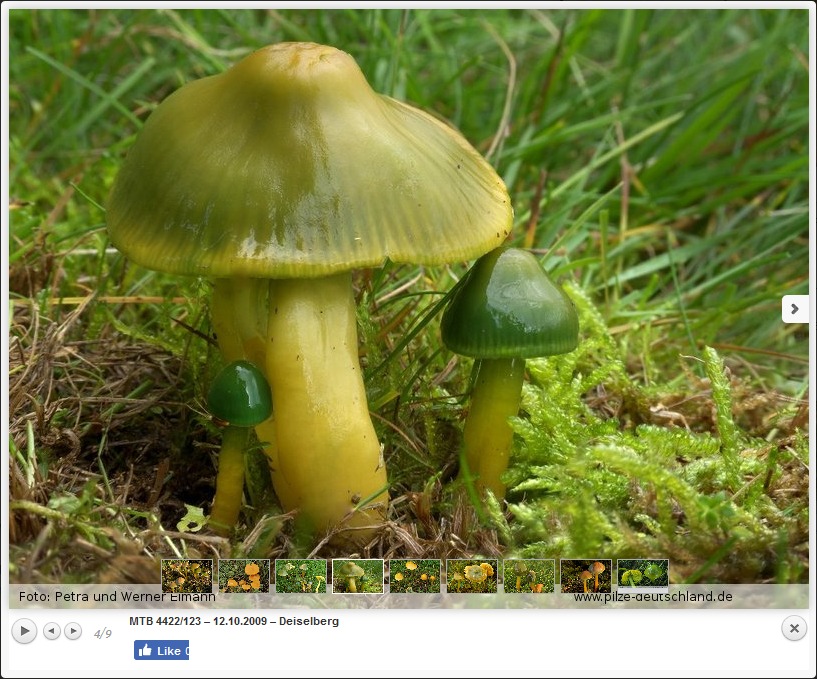
Task: Jump to the ninth and last thumbnail
Action: tap(643, 576)
